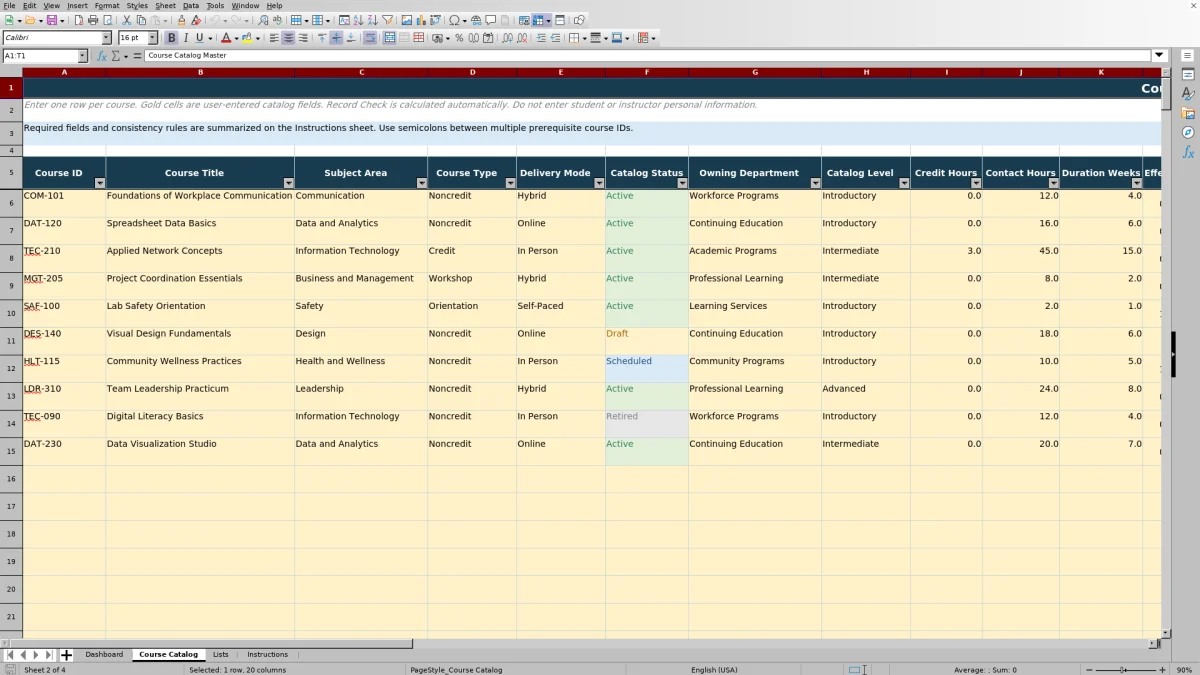The height and width of the screenshot is (675, 1200).
Task: Toggle Bold formatting
Action: coord(171,38)
